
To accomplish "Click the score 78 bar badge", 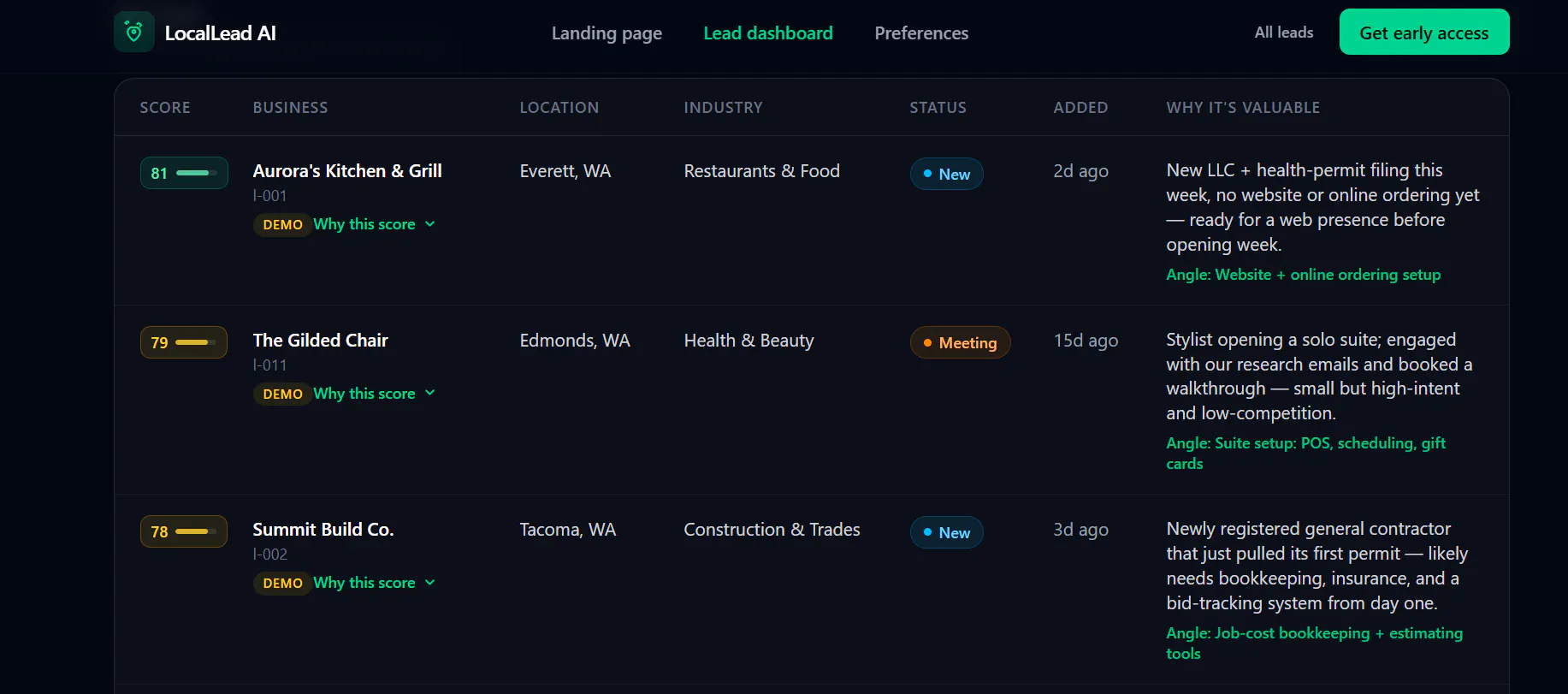I will [x=184, y=531].
